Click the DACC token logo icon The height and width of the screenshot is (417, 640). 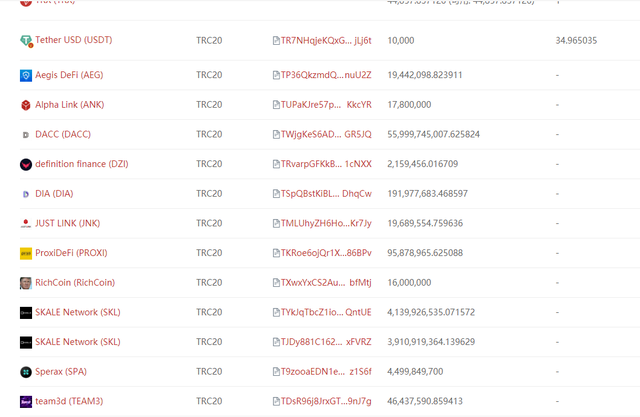pos(26,135)
